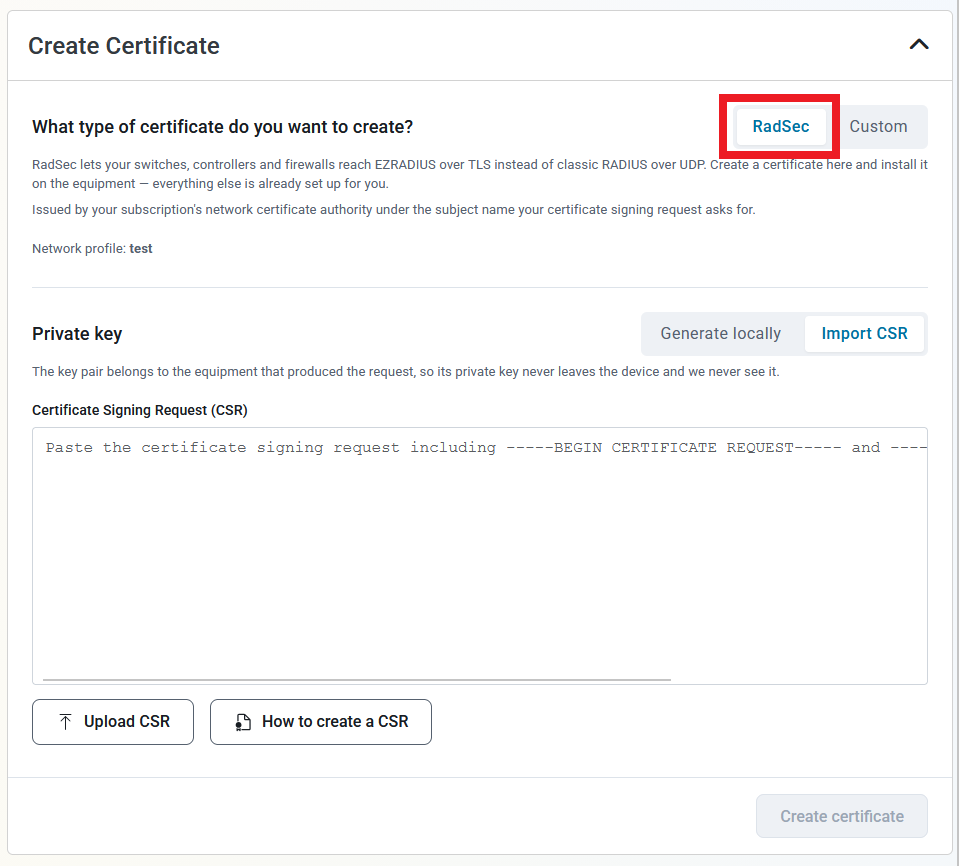Switch certificate type to Custom
This screenshot has height=866, width=959.
point(878,127)
